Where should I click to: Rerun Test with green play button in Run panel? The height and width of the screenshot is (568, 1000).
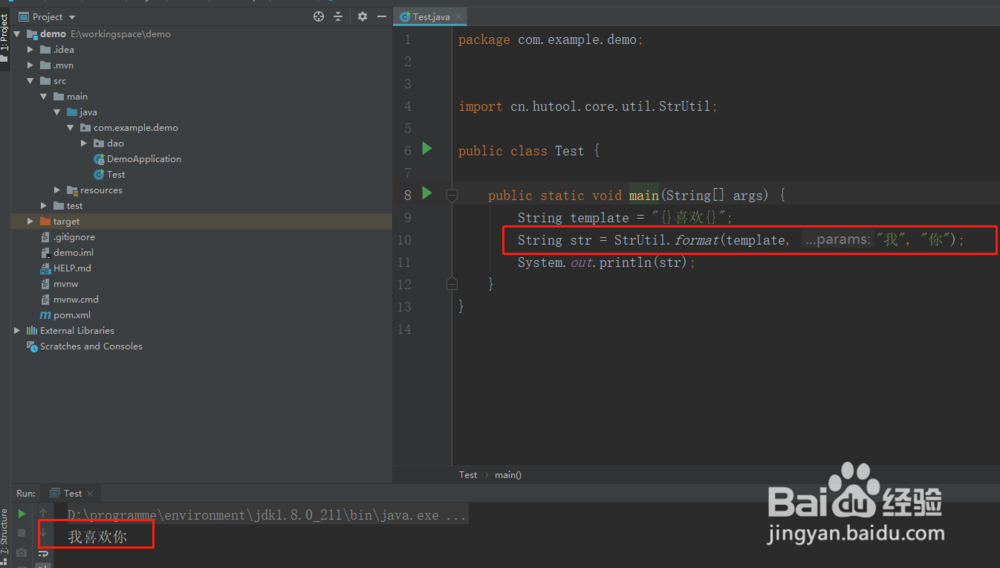point(22,514)
